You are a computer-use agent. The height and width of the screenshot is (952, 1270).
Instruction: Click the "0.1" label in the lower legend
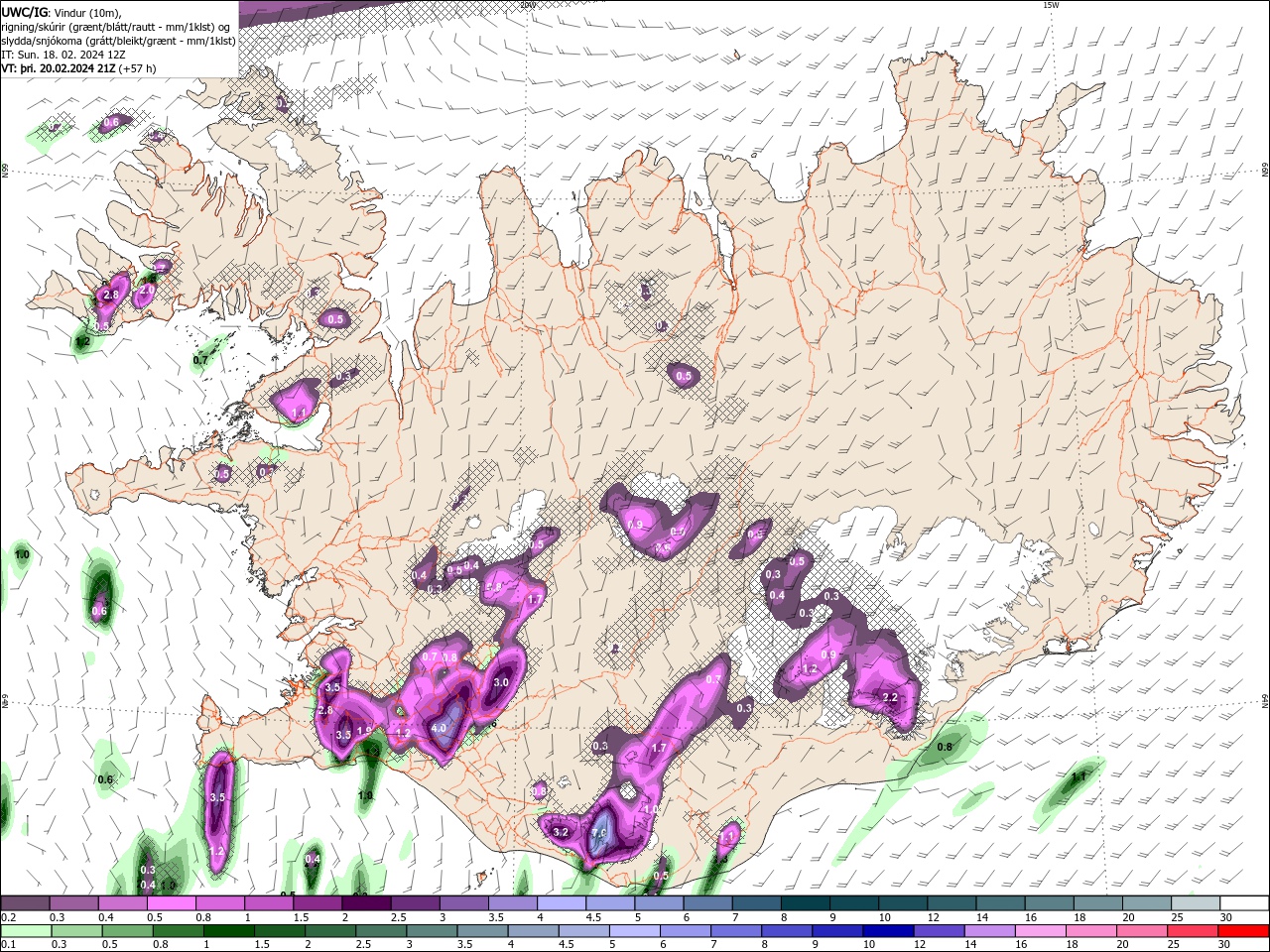coord(8,945)
